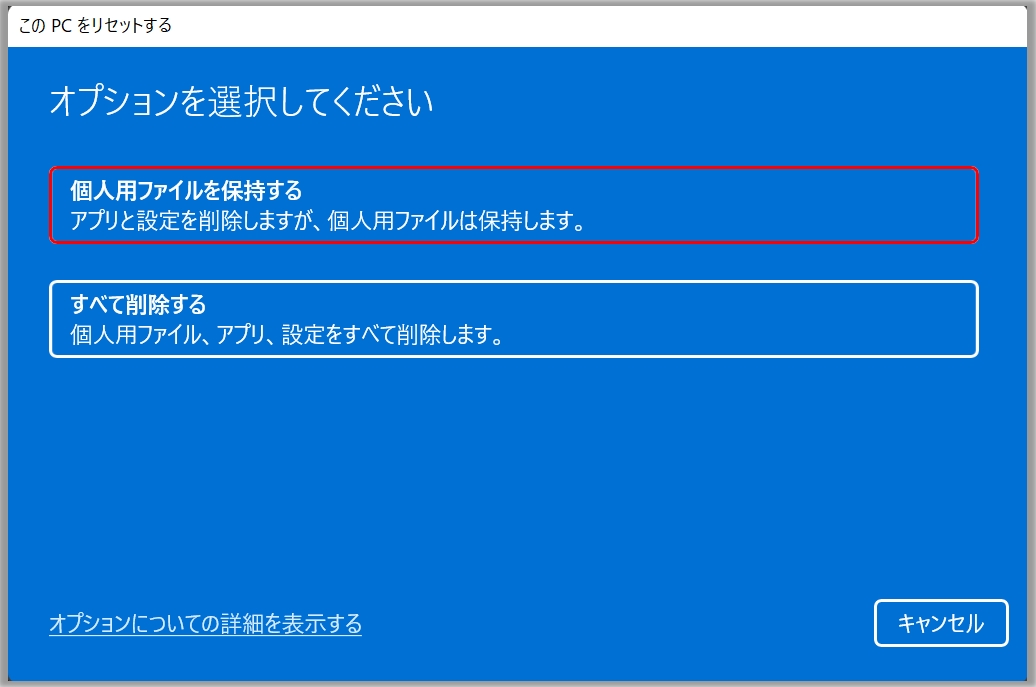Remove all personal files, apps, and settings
1036x687 pixels.
click(x=513, y=319)
